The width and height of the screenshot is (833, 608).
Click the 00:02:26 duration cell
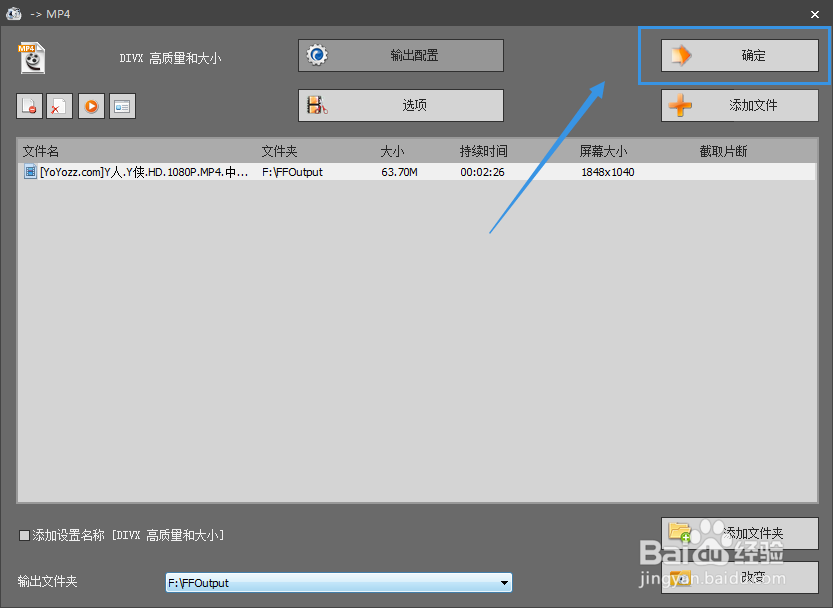tap(482, 172)
